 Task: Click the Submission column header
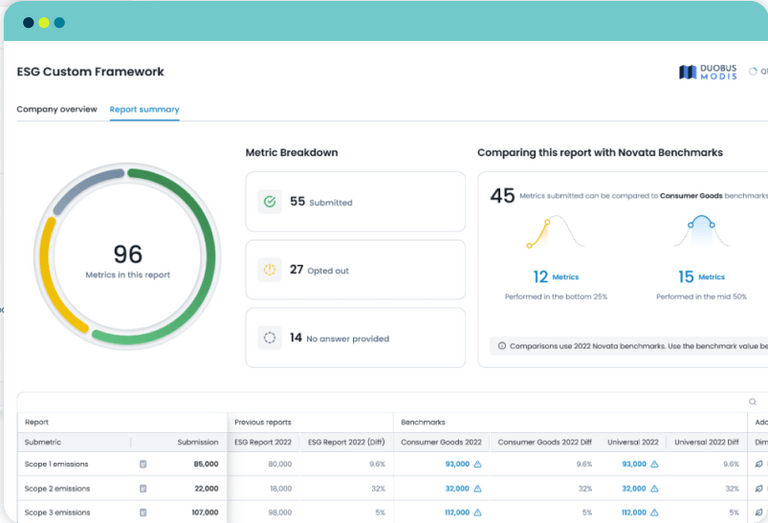click(x=197, y=441)
